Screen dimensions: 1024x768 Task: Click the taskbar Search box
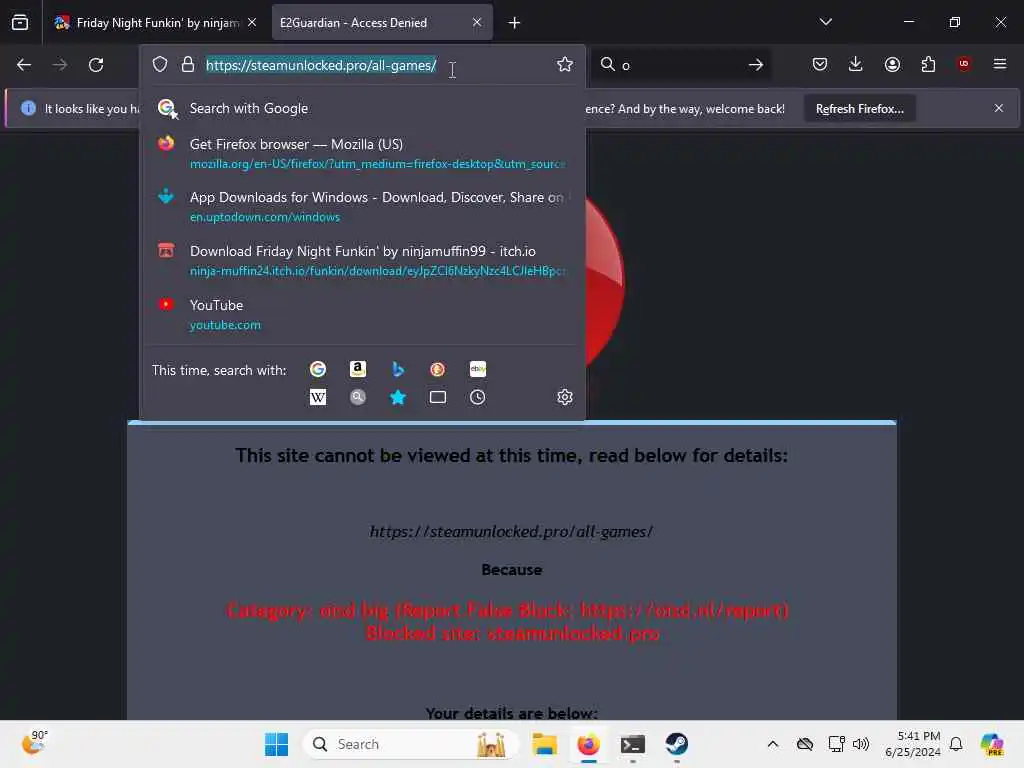point(411,744)
